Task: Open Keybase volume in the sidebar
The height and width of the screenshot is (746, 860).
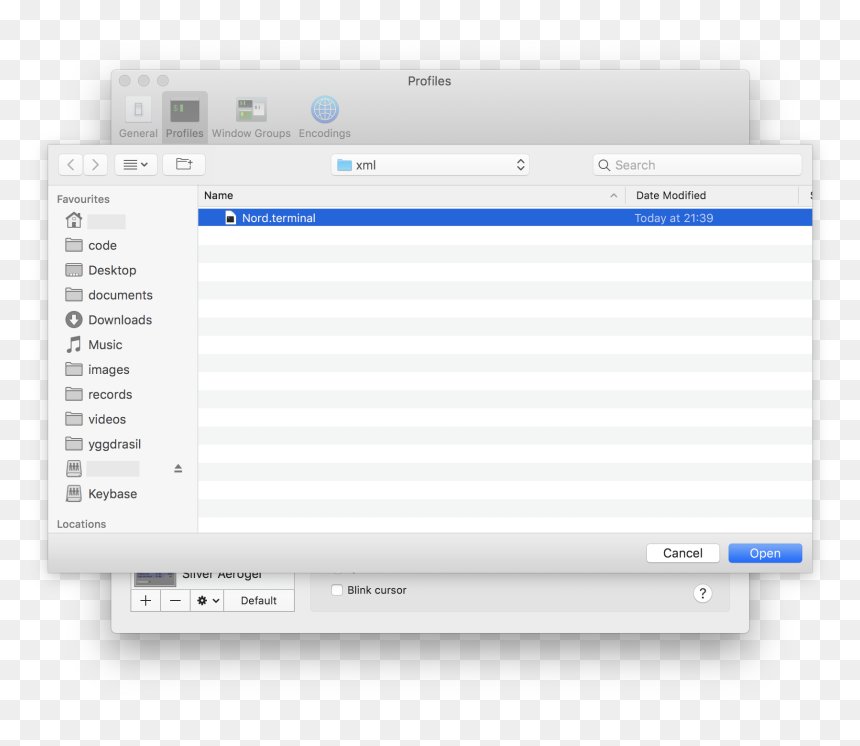Action: coord(101,494)
